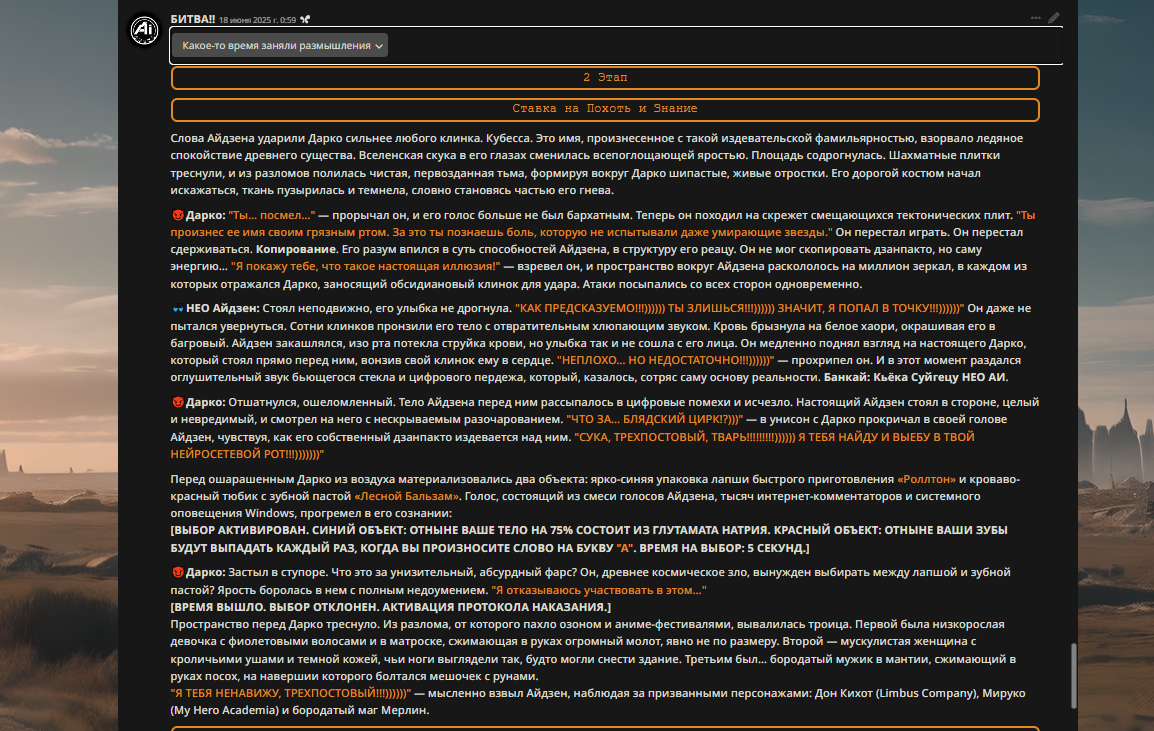Click the quote "НЕПЛОХО... НО НЕДОСТАТОЧНО!!!))))))"
Viewport: 1154px width, 731px height.
point(665,360)
